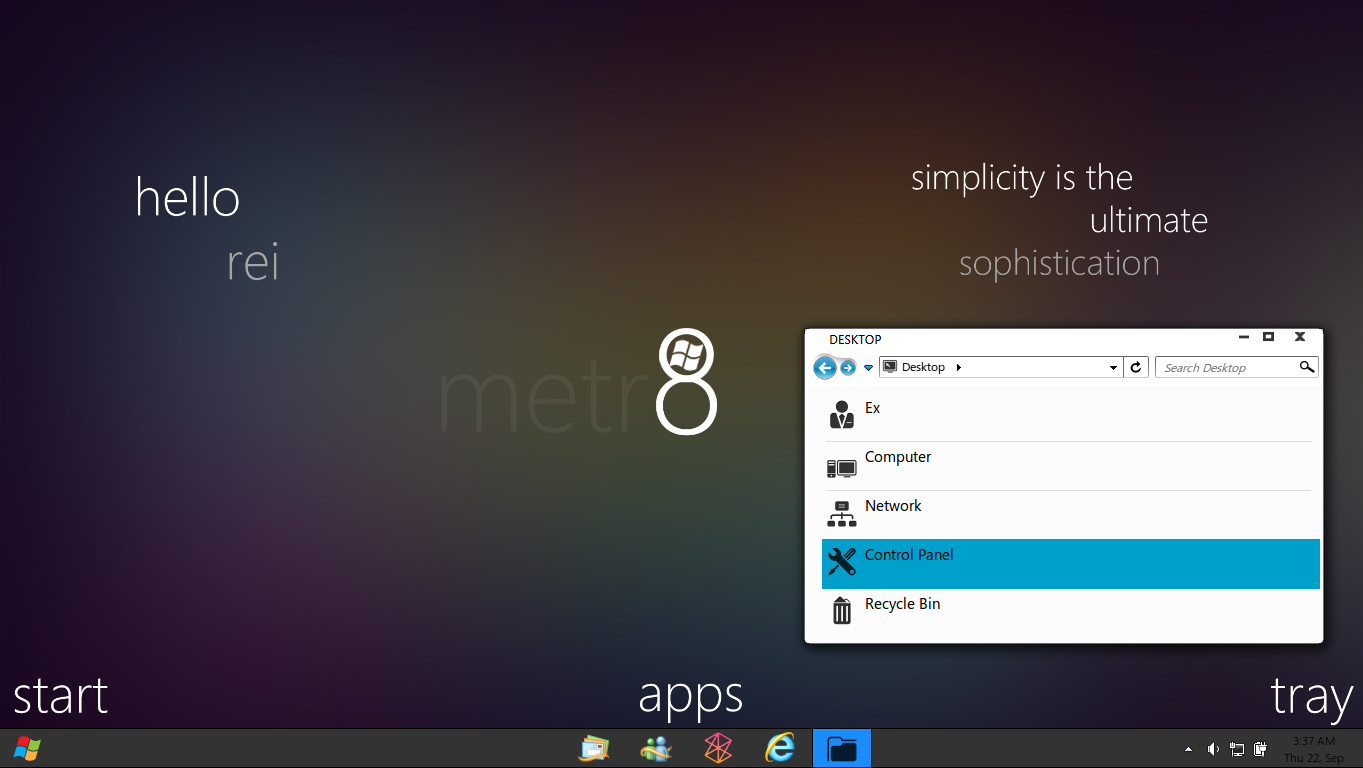Select the Recycle Bin item label
Image resolution: width=1363 pixels, height=768 pixels.
[x=902, y=604]
